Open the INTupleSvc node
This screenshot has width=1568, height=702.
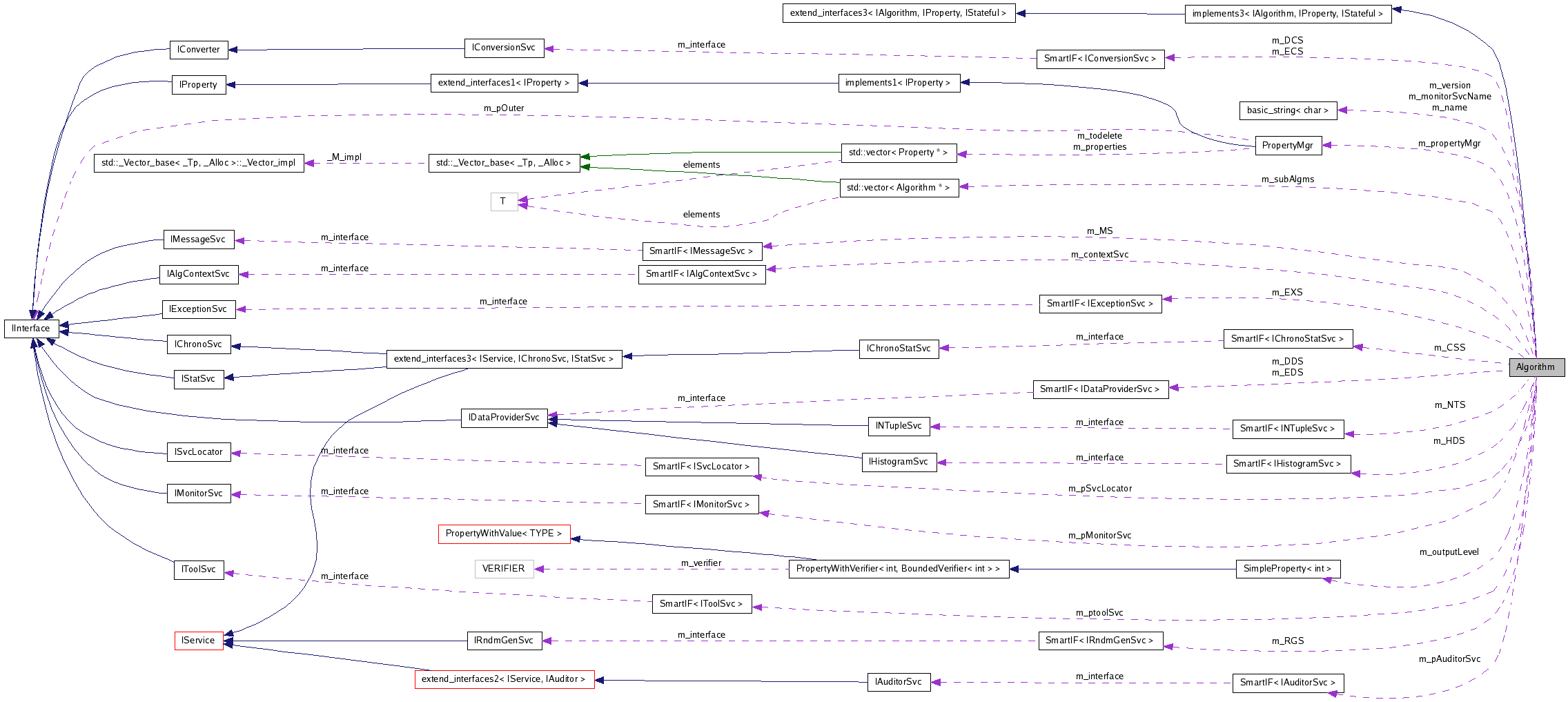coord(899,426)
